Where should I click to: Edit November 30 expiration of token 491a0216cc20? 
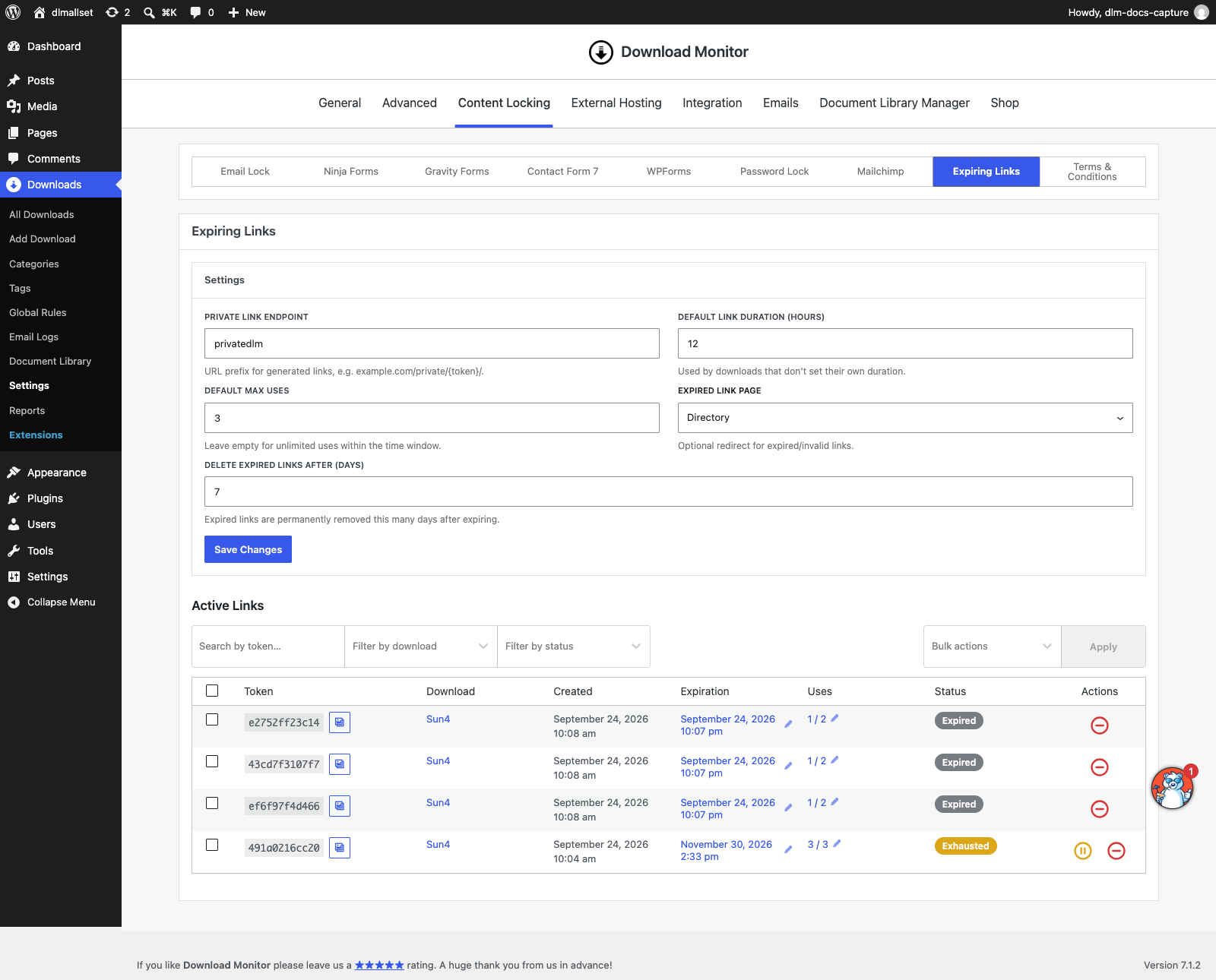coord(788,849)
